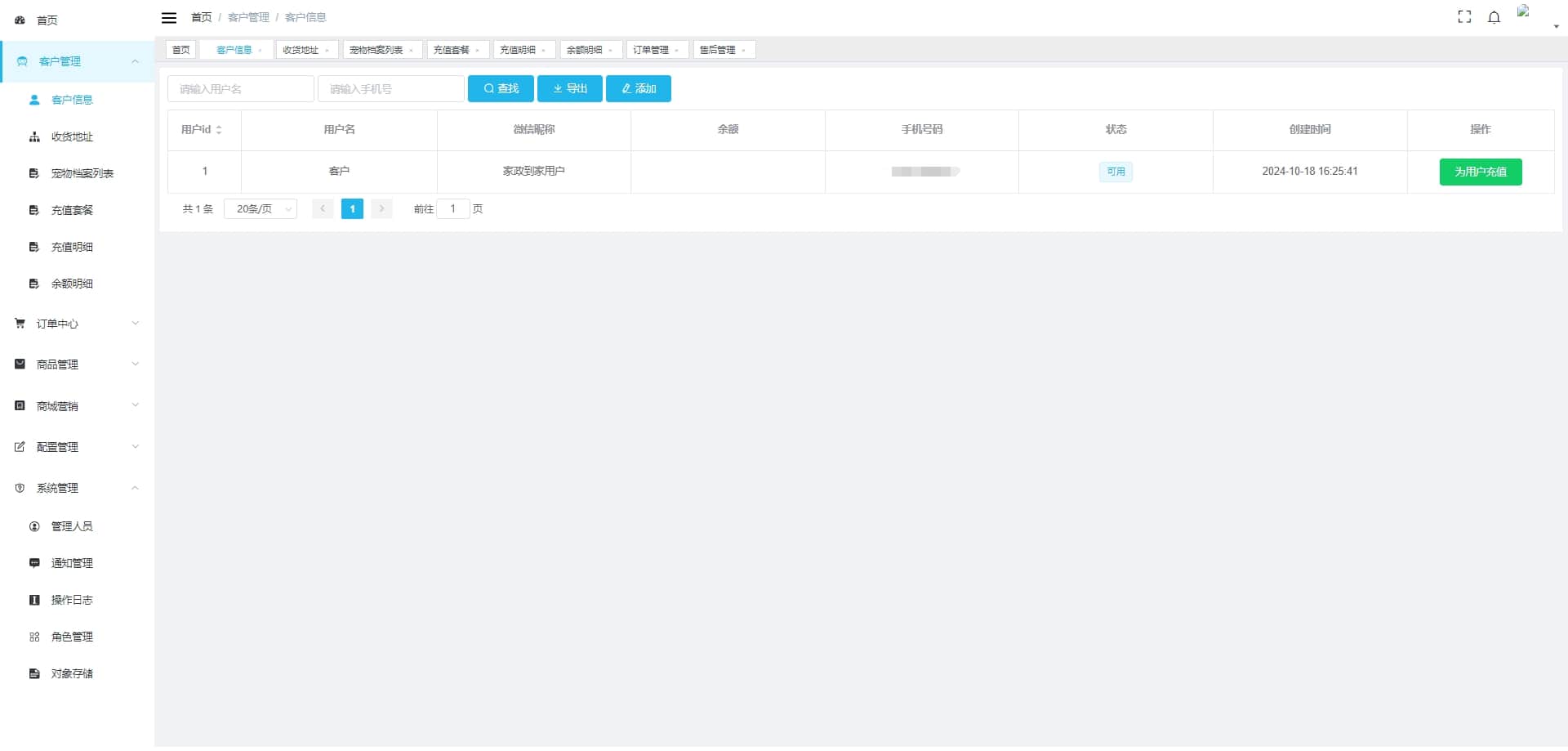The width and height of the screenshot is (1568, 751).
Task: Click the grid icon beside 角色管理
Action: point(34,637)
